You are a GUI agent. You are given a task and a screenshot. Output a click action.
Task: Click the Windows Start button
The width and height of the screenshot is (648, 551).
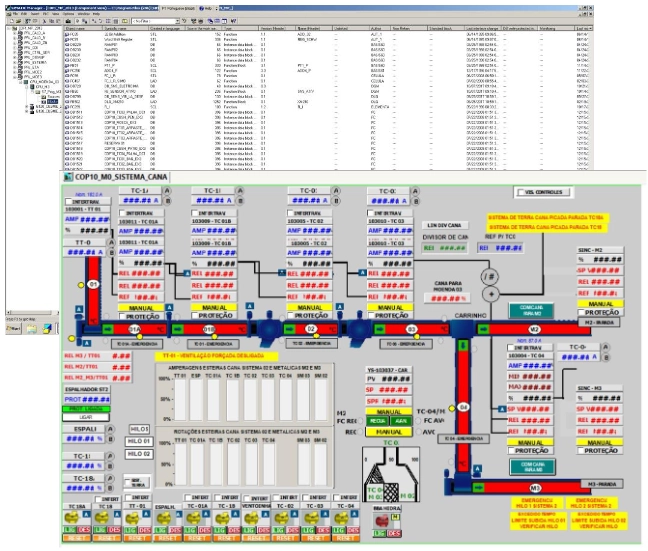(x=13, y=329)
